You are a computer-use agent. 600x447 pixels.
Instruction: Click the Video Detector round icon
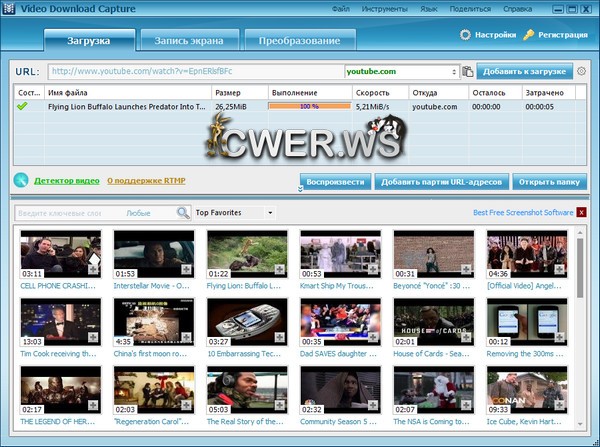(x=20, y=181)
